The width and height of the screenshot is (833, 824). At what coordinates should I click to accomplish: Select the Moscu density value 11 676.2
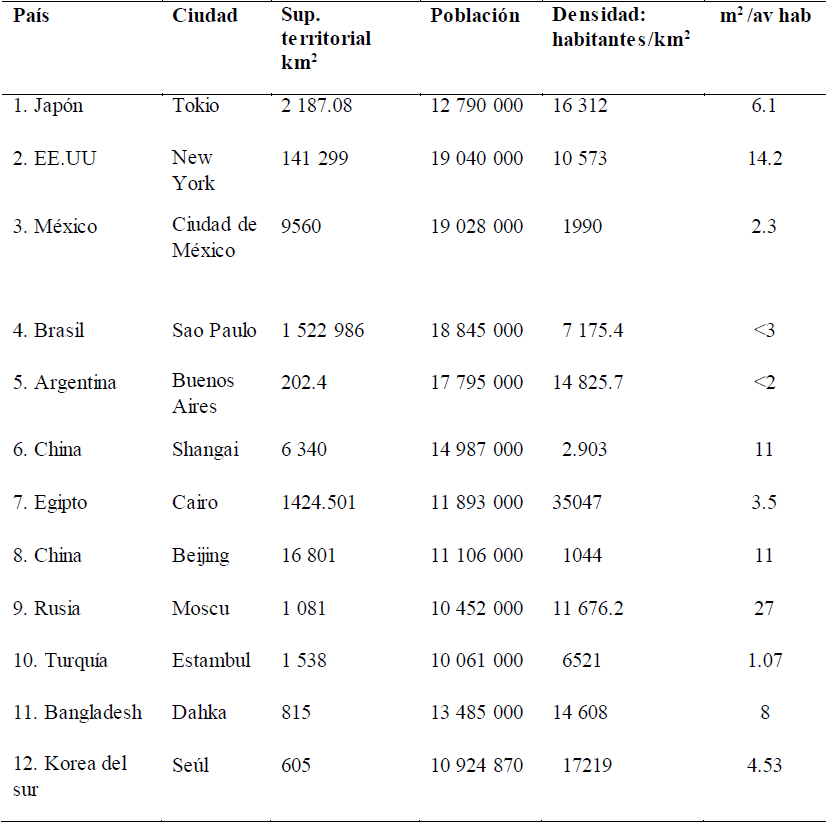600,609
